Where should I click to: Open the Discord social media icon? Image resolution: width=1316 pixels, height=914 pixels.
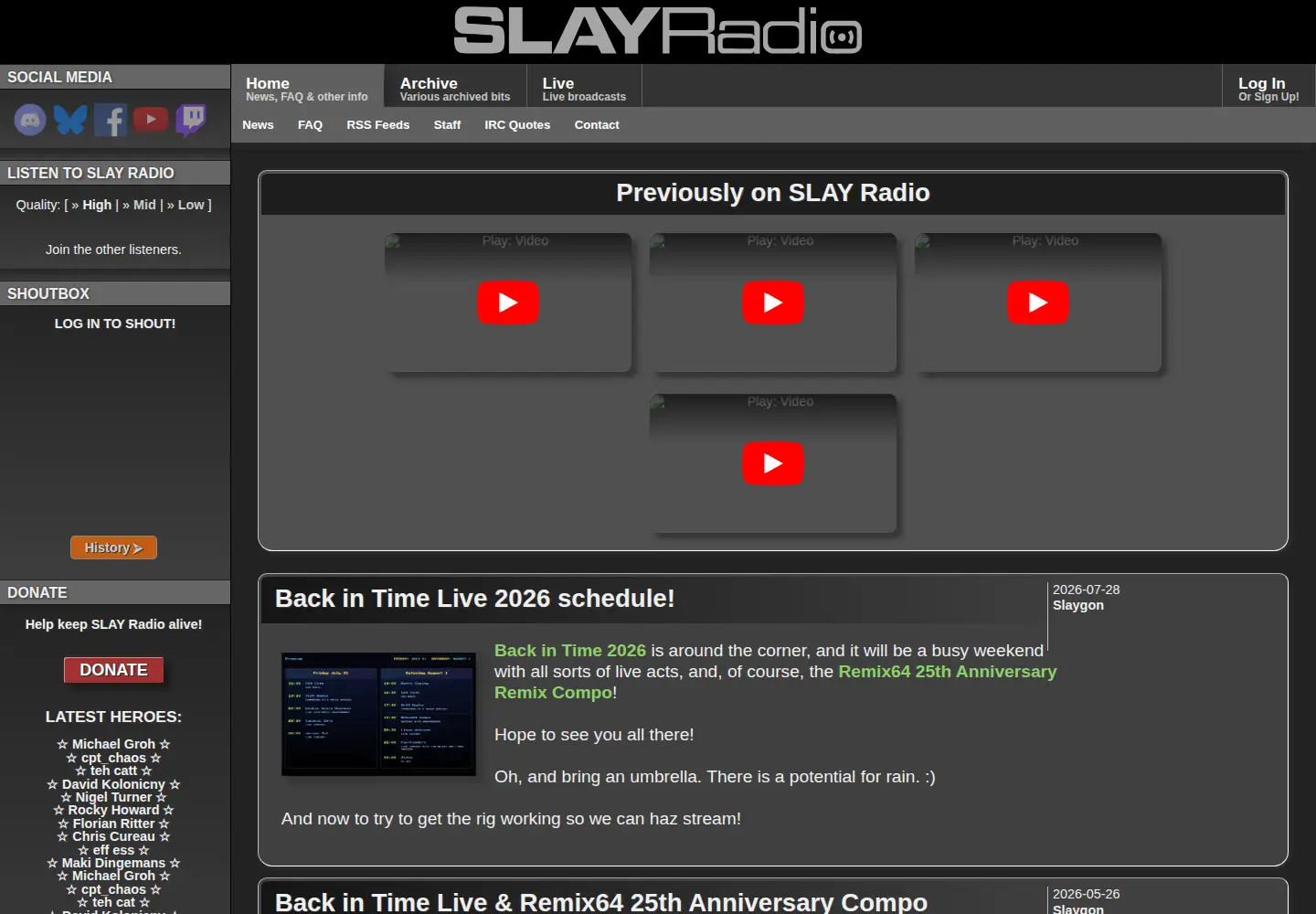30,120
